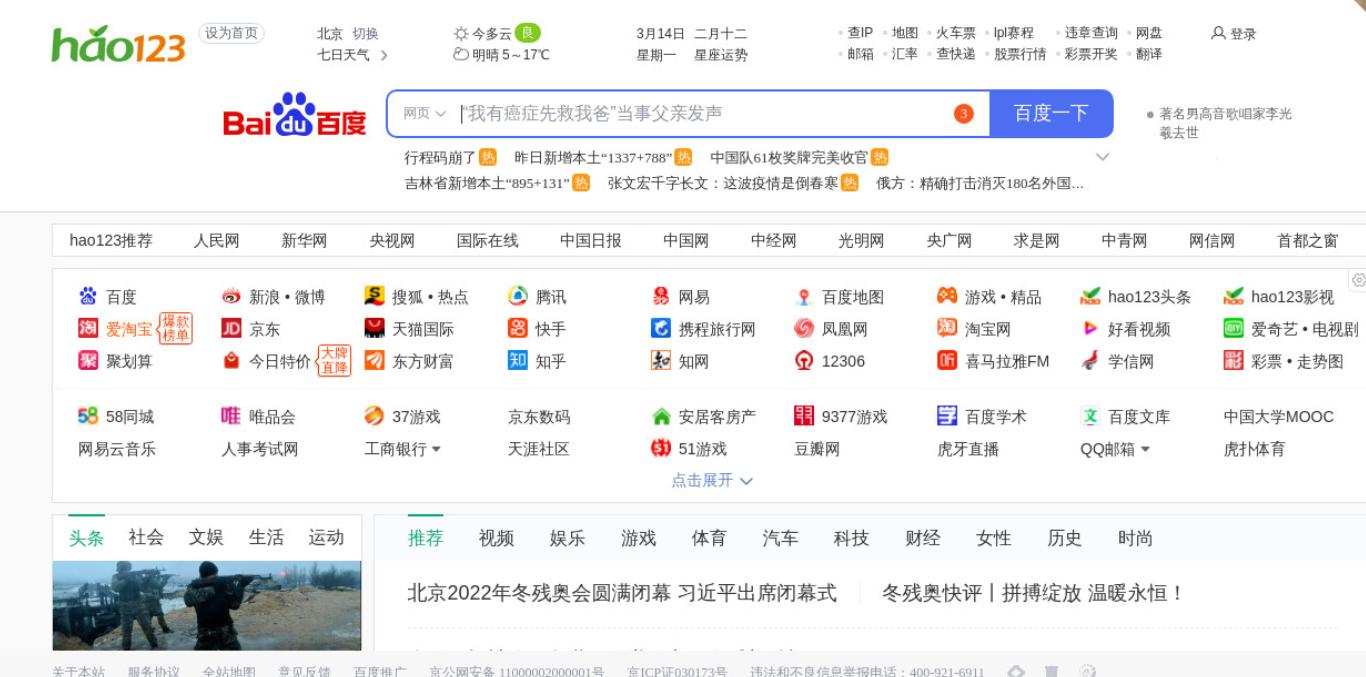The image size is (1366, 677).
Task: Switch to the 推荐 tab
Action: 425,539
